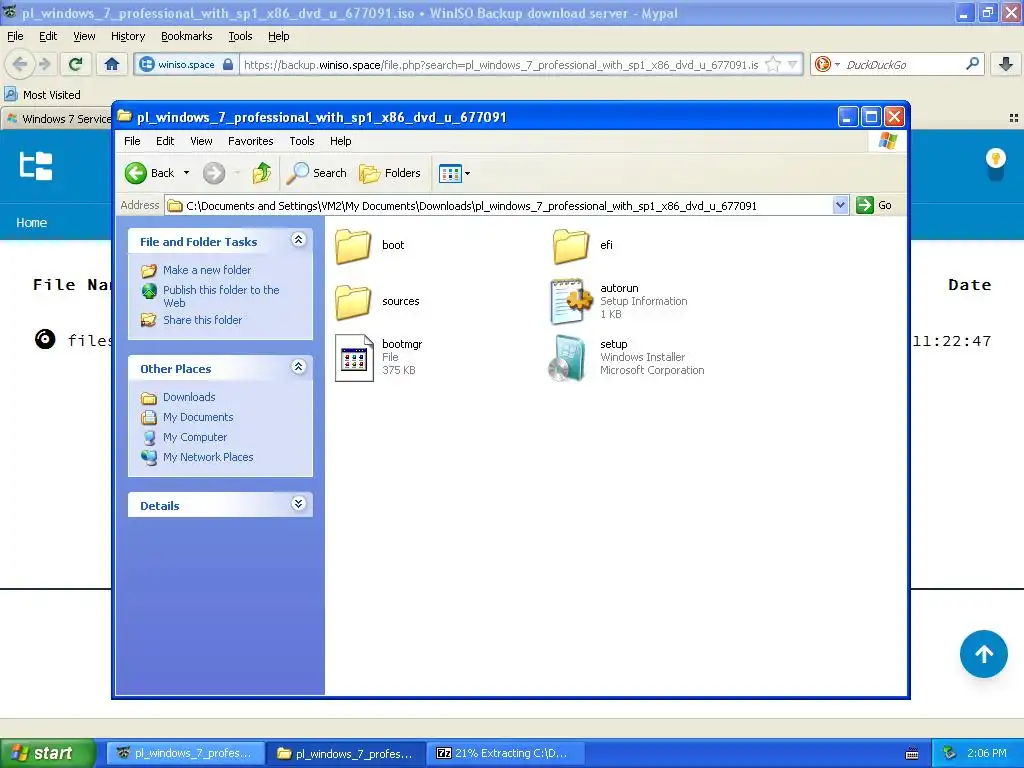Click the disc icon beside file name row
1024x768 pixels.
point(44,339)
